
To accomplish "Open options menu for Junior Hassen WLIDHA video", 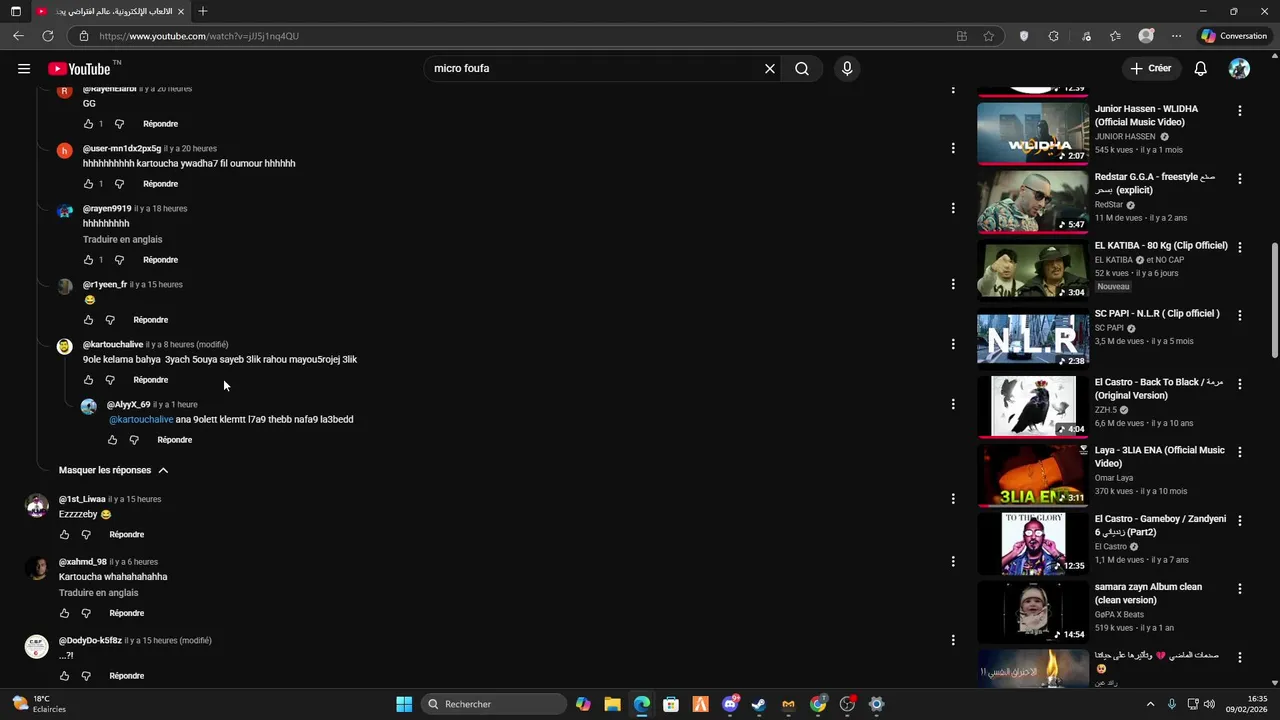I will click(x=1240, y=111).
